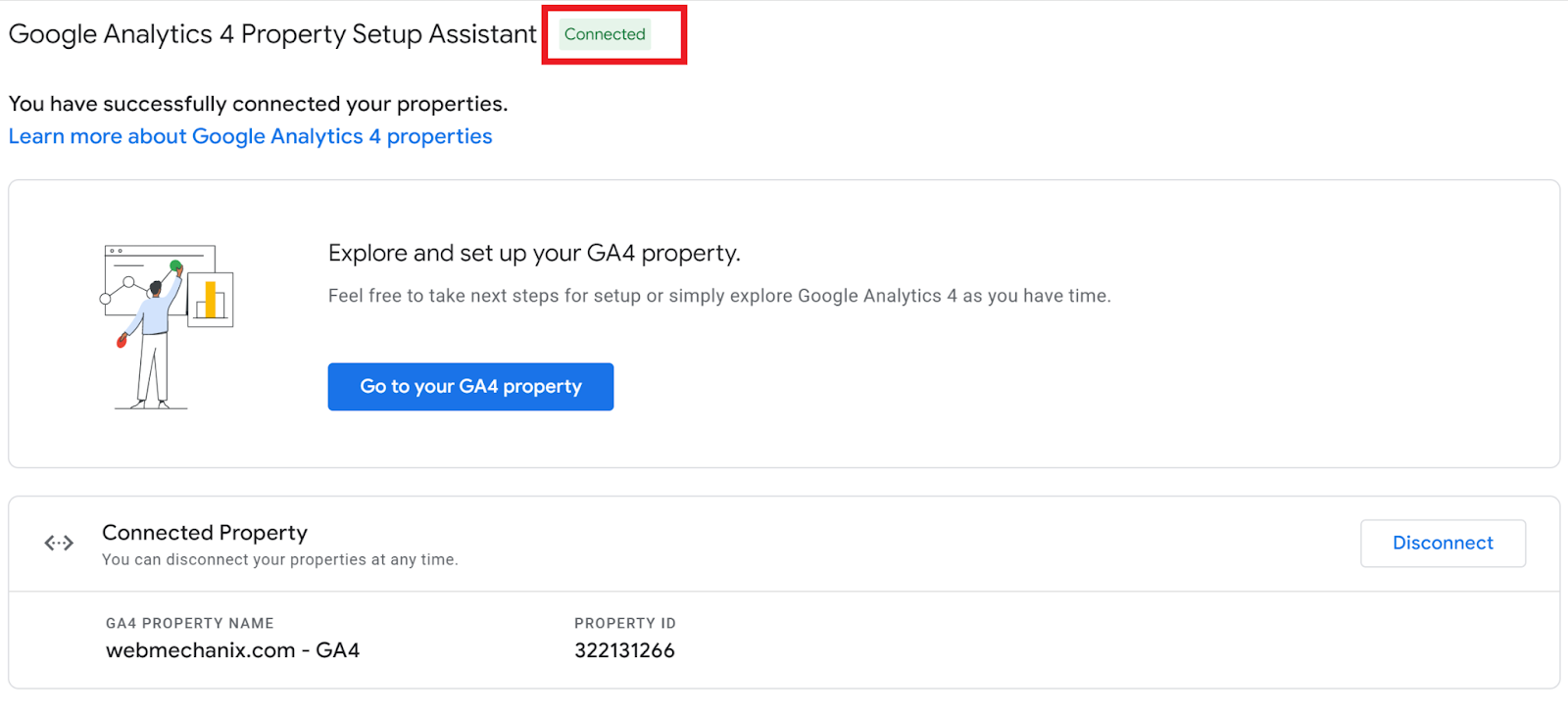The height and width of the screenshot is (714, 1568).
Task: Select the property name webmechanix.com - GA4
Action: click(x=232, y=650)
